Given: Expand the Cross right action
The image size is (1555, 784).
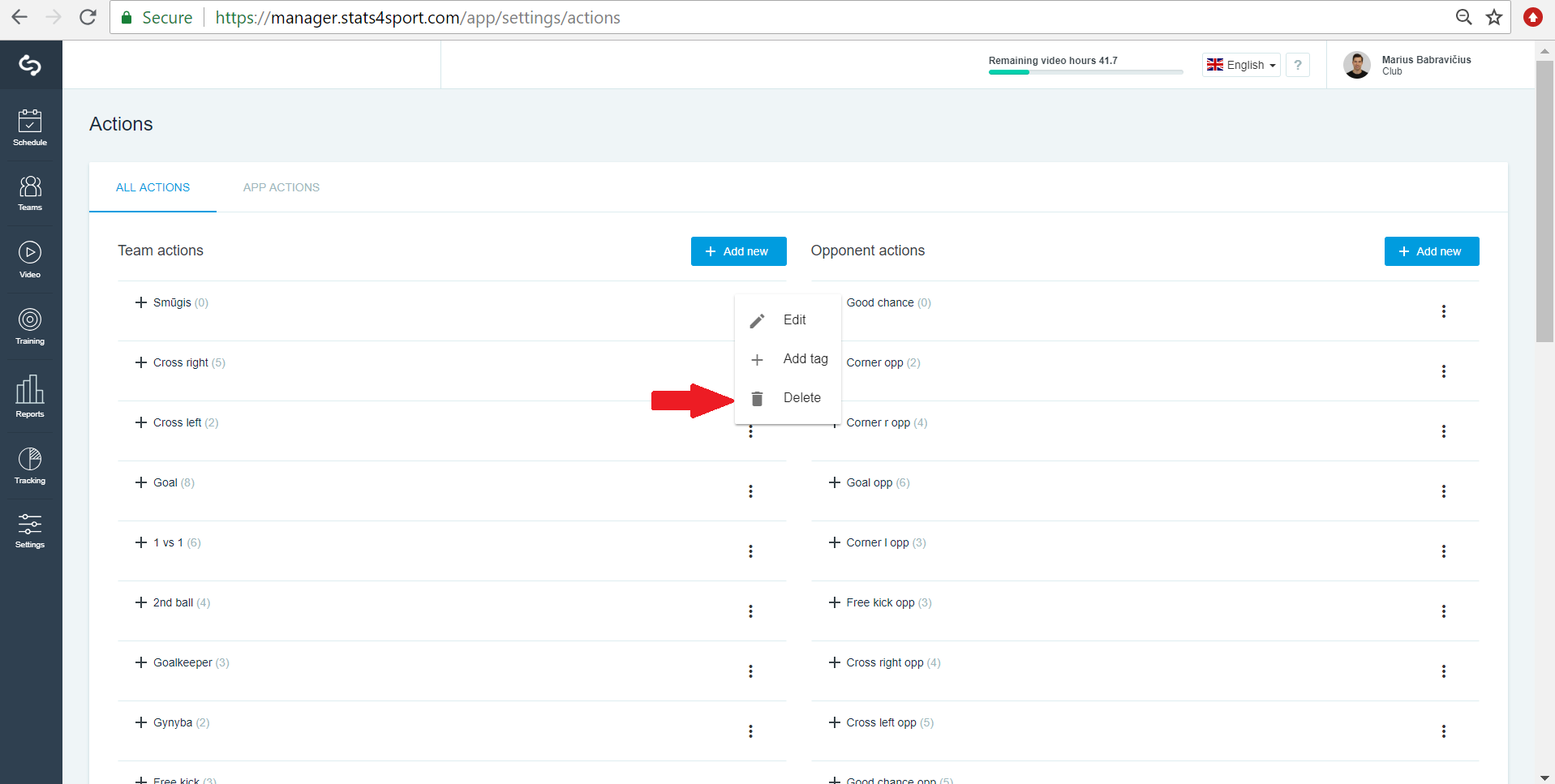Looking at the screenshot, I should coord(141,362).
